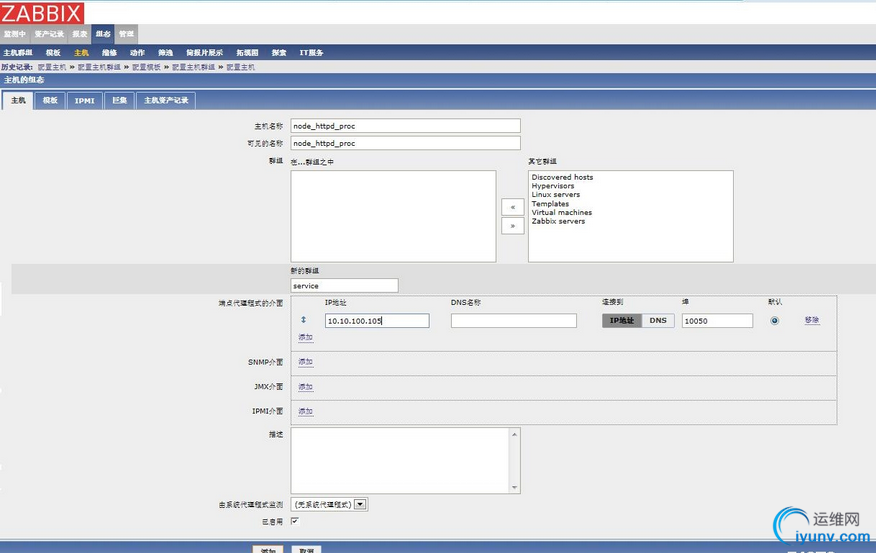The height and width of the screenshot is (553, 876).
Task: Select DNS connect-to toggle
Action: pyautogui.click(x=658, y=321)
